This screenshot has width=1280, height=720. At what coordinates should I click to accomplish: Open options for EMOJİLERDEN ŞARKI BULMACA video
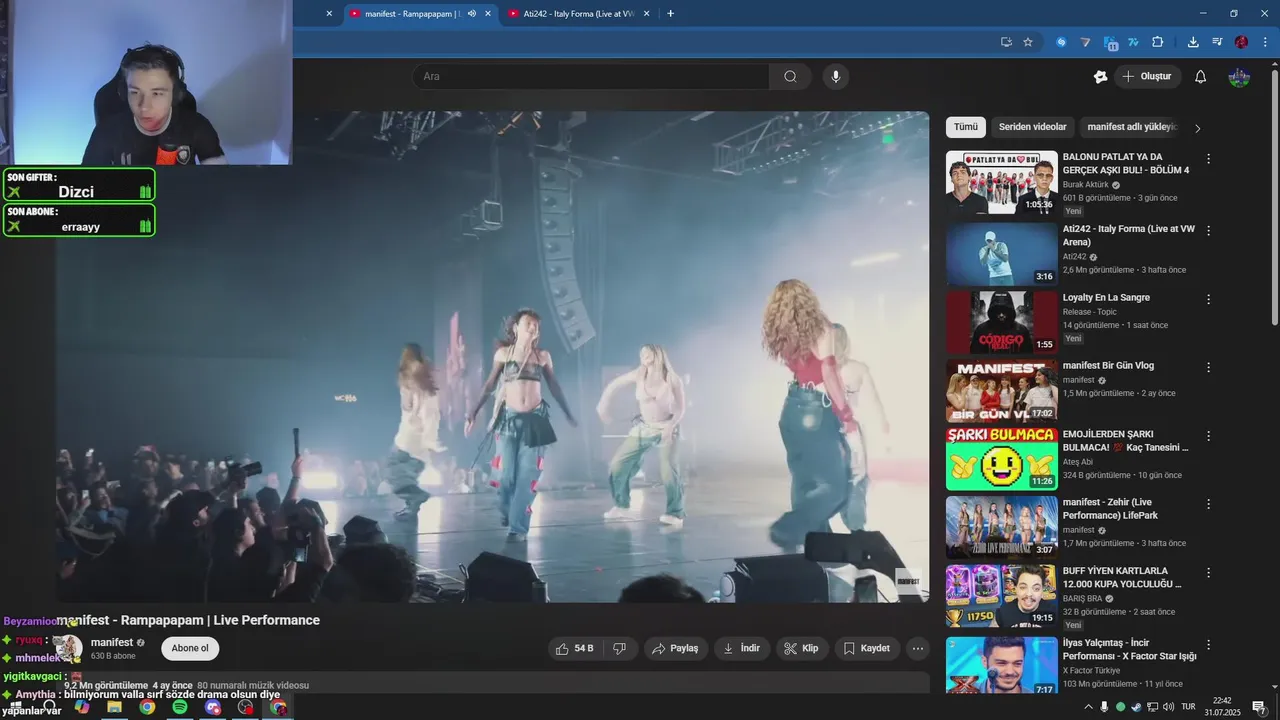click(1208, 436)
